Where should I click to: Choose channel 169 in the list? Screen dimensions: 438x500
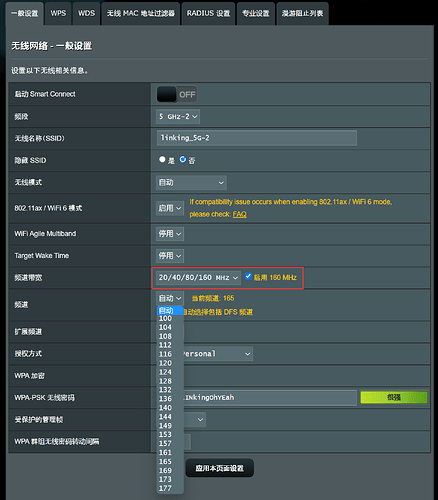click(170, 471)
